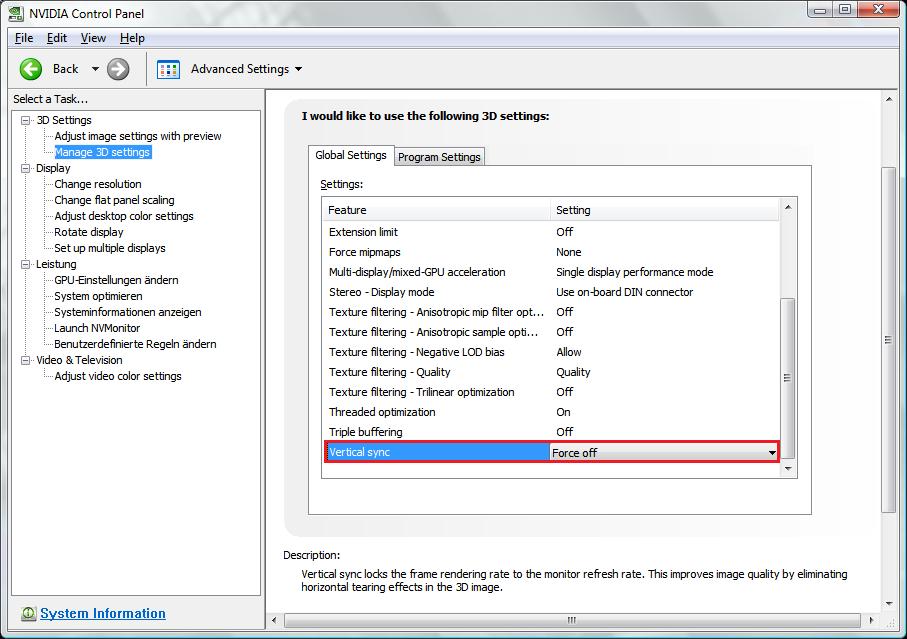Screen dimensions: 907x639
Task: Select the Stereo - Display mode row
Action: point(551,292)
